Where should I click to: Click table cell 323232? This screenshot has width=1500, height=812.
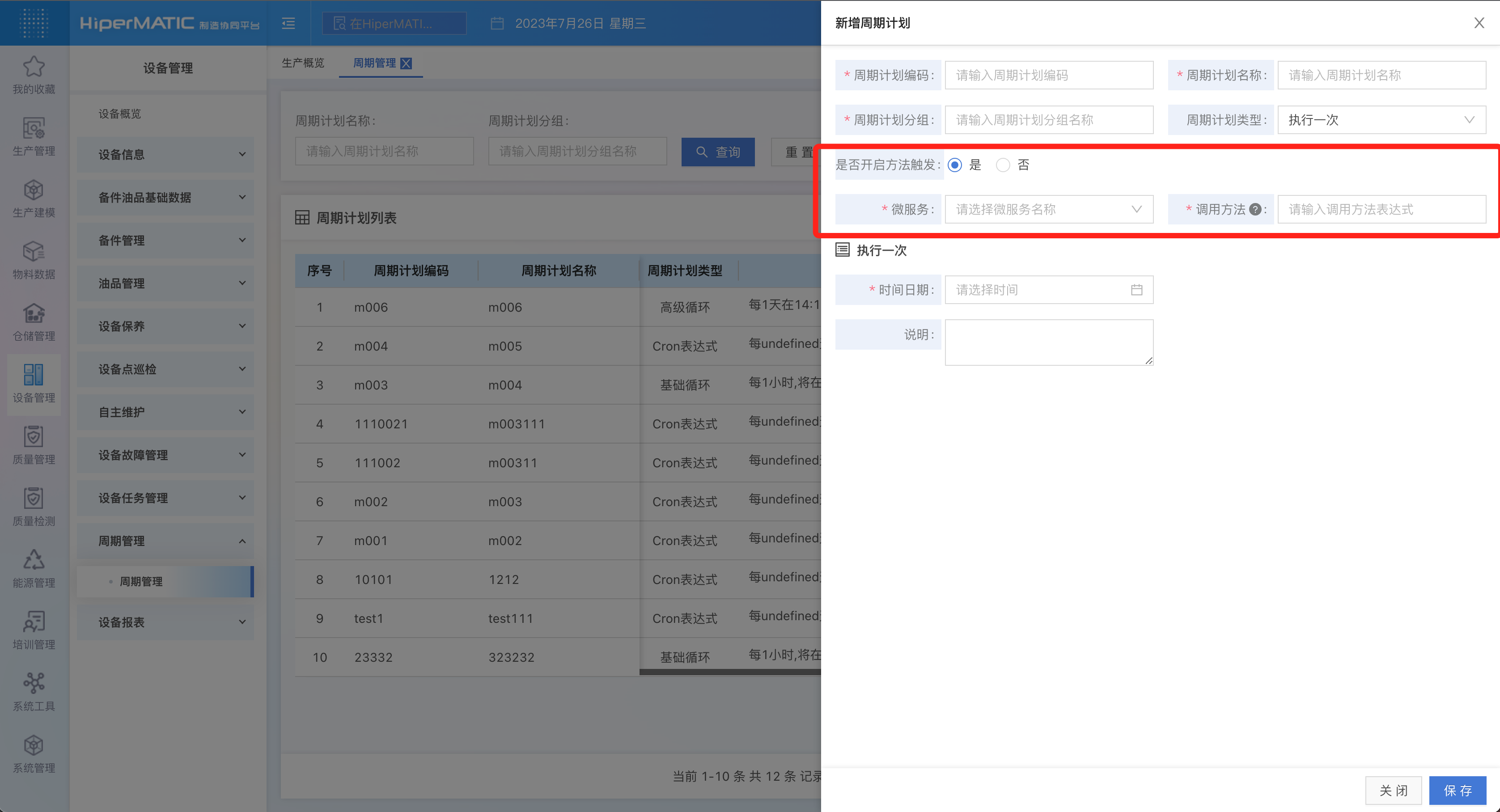click(511, 657)
